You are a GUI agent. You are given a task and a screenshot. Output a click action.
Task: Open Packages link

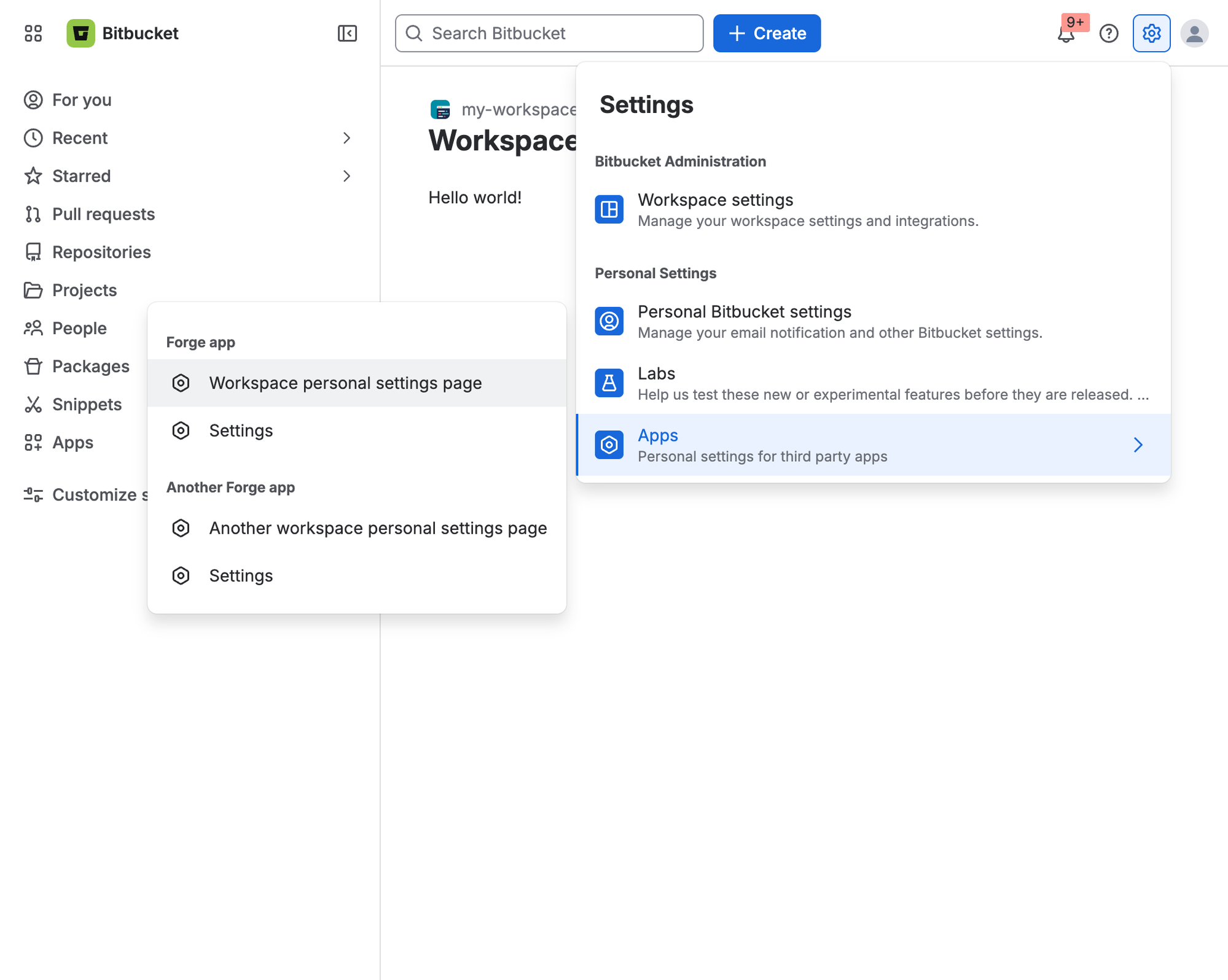click(90, 367)
